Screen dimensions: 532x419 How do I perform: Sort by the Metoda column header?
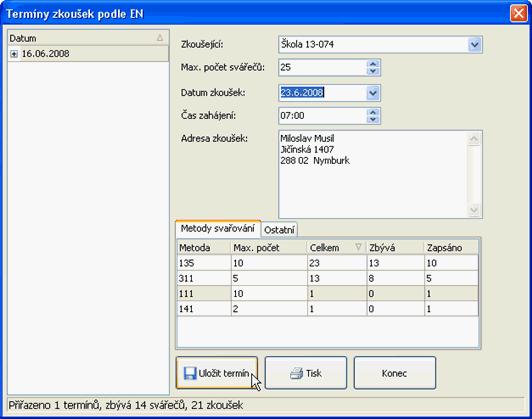(204, 248)
